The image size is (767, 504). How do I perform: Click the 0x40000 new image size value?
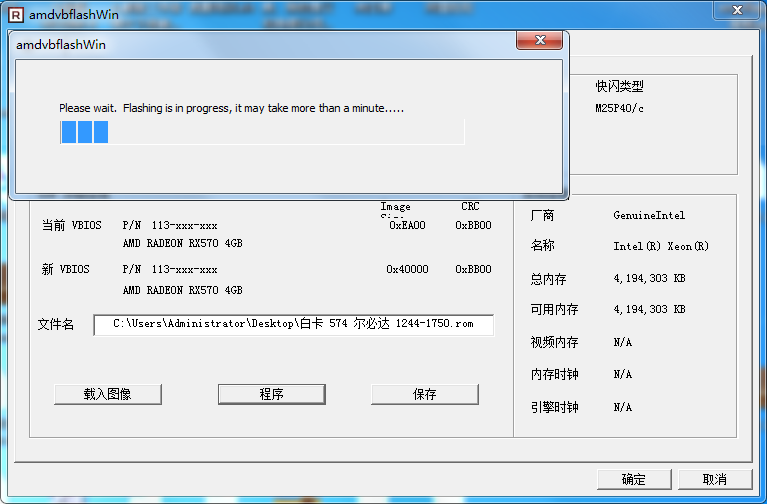[x=407, y=270]
